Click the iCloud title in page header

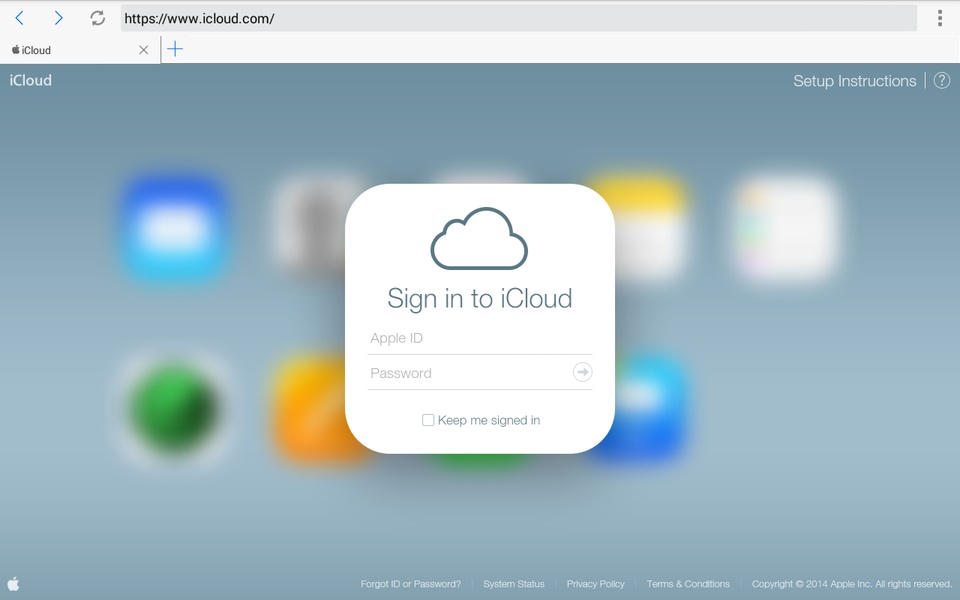[31, 80]
